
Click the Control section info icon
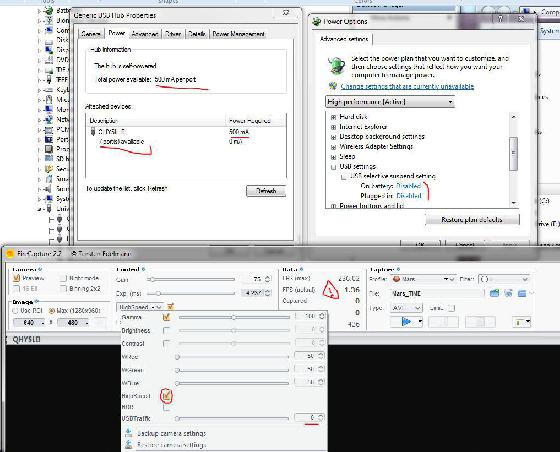coord(143,269)
